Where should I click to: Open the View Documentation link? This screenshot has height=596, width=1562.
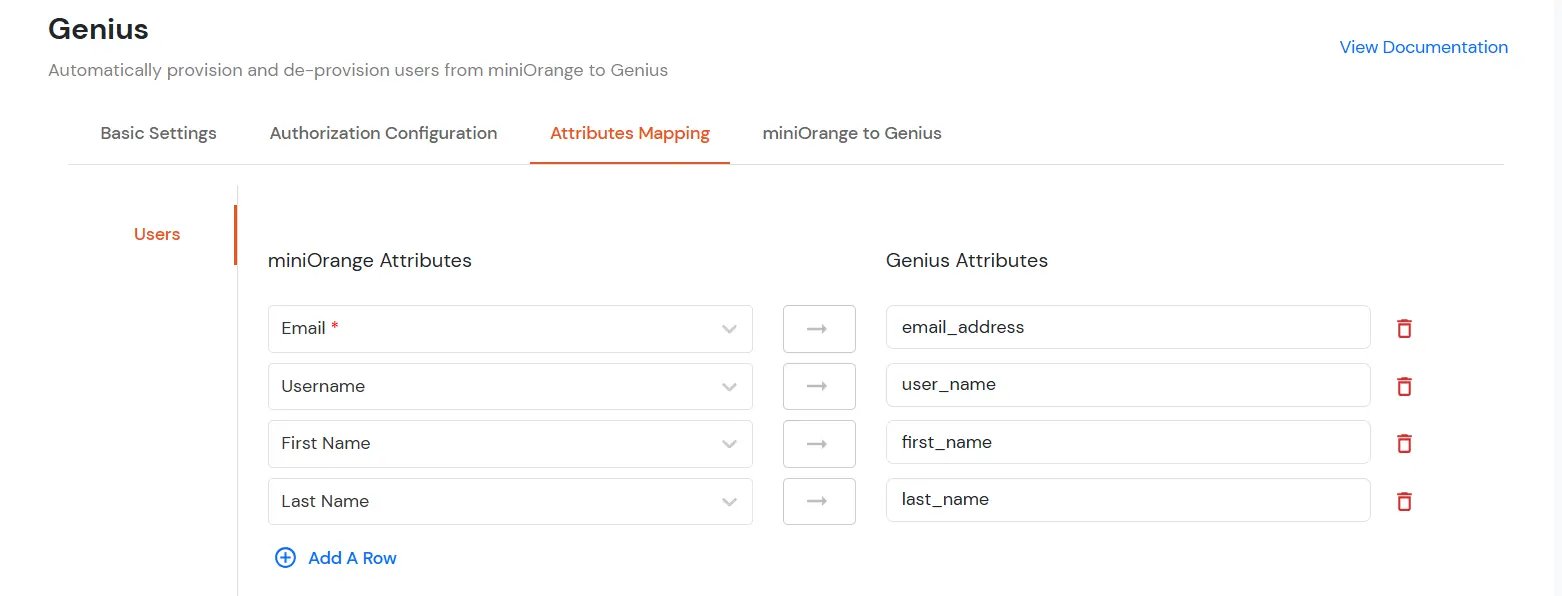1424,47
